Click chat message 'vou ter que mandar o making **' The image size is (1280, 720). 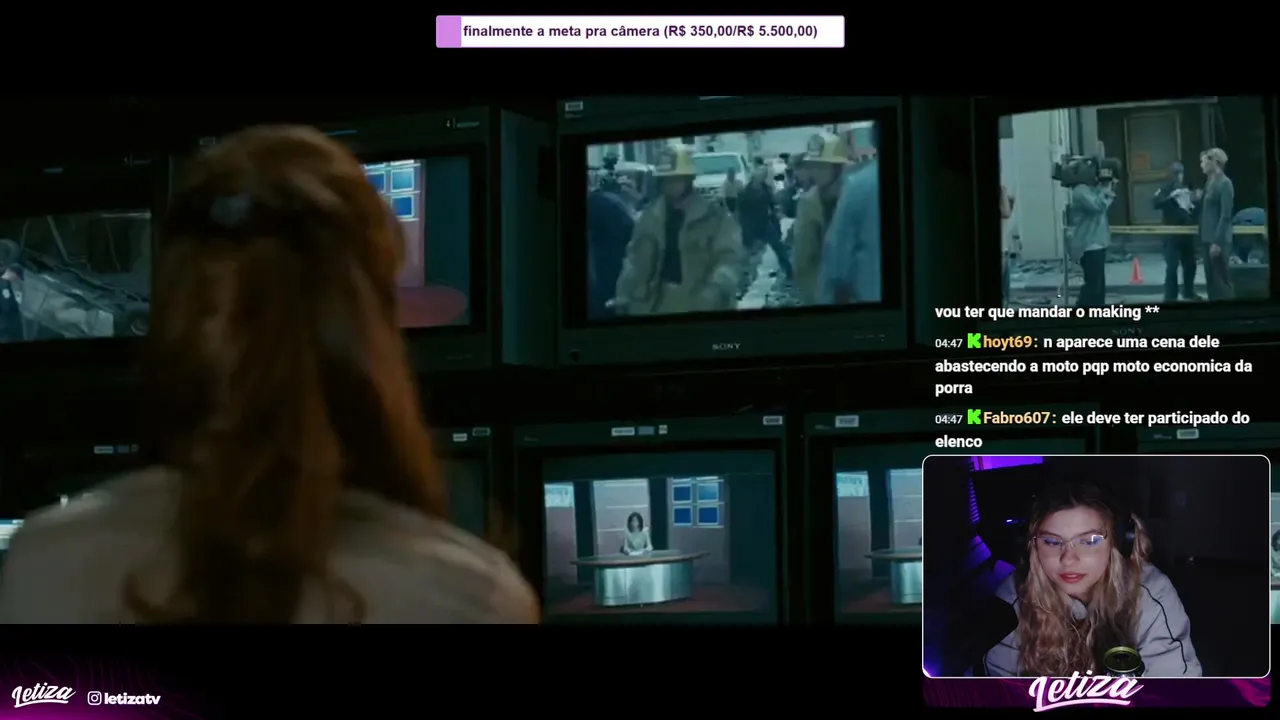(x=1047, y=312)
